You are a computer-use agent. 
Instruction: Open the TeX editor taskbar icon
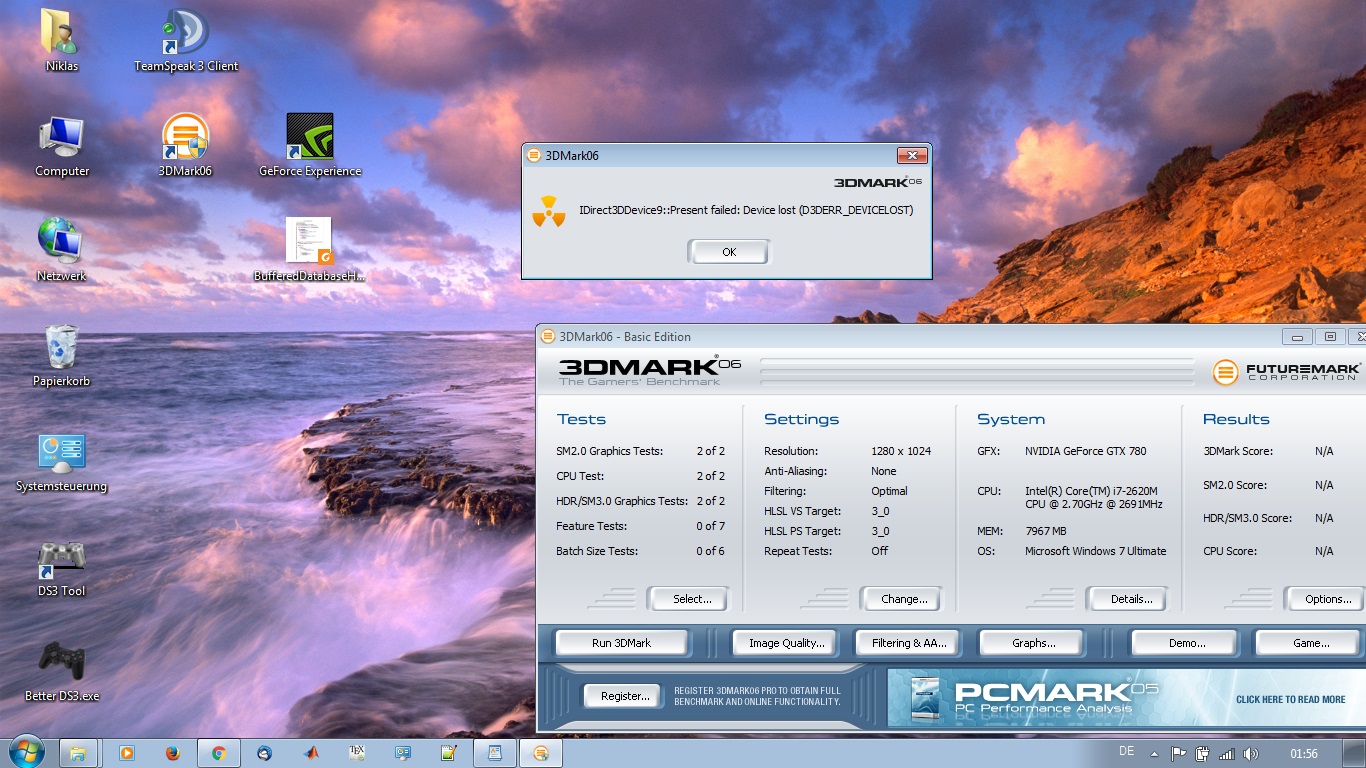356,753
